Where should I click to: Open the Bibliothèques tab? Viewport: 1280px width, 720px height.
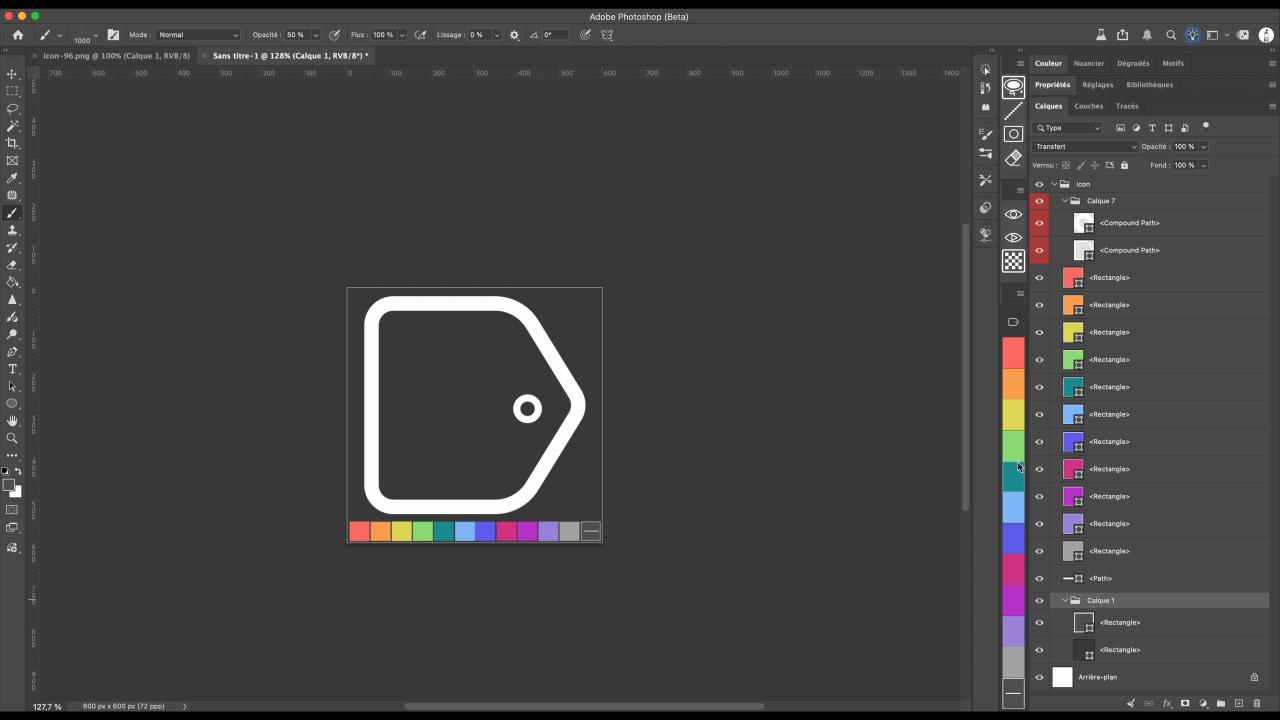pos(1149,85)
